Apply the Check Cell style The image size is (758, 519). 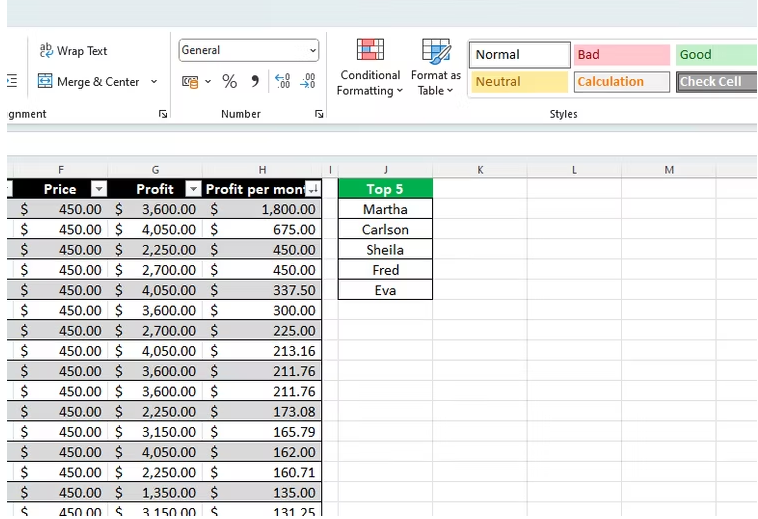pos(716,82)
